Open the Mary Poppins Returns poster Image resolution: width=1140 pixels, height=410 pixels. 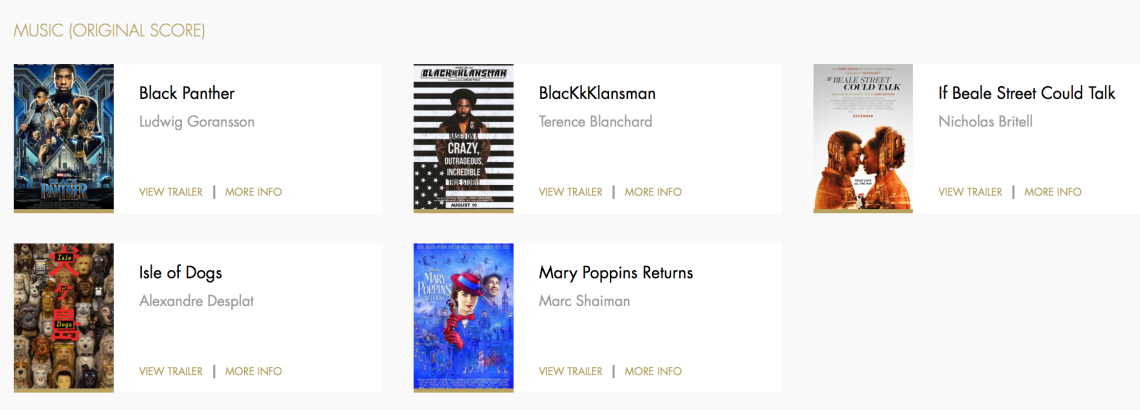click(464, 317)
